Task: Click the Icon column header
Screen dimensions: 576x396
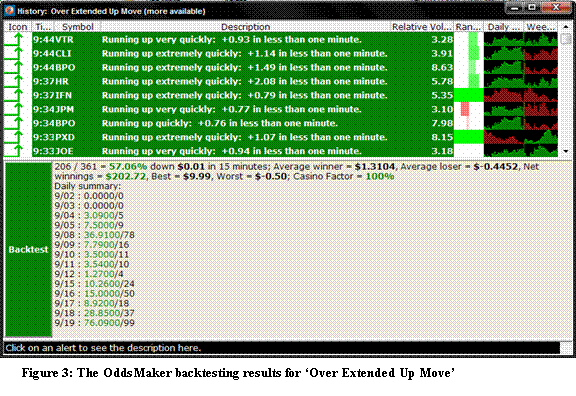Action: 18,27
